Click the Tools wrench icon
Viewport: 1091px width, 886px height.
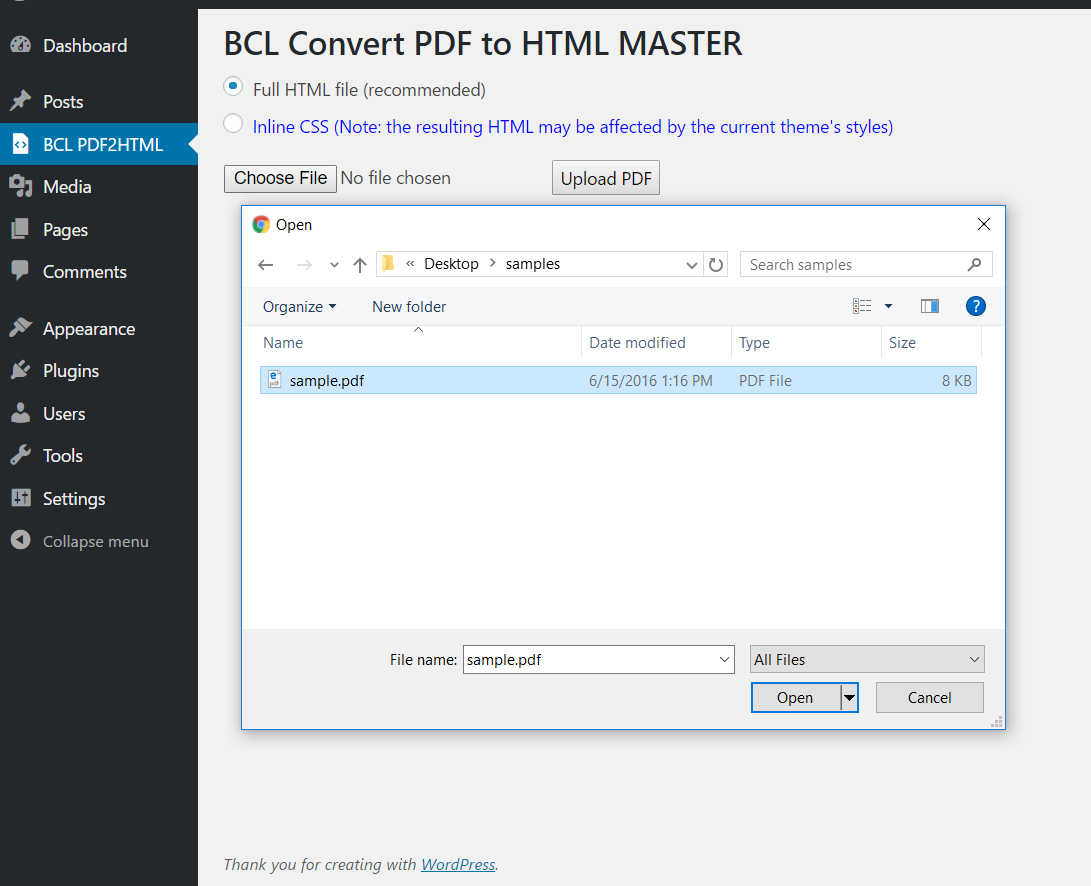tap(20, 456)
